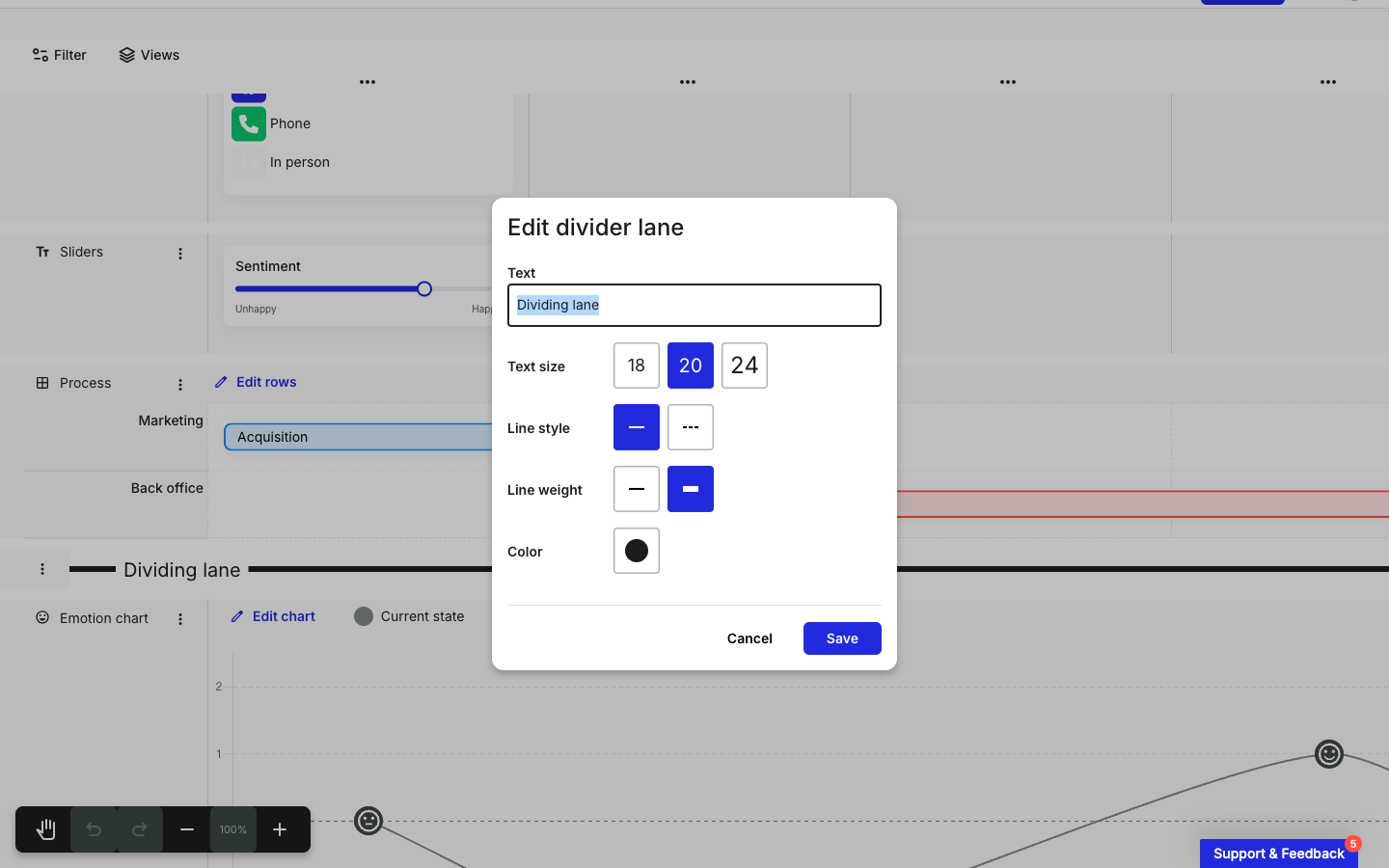This screenshot has width=1389, height=868.
Task: Click the redo arrow icon
Action: 140,829
